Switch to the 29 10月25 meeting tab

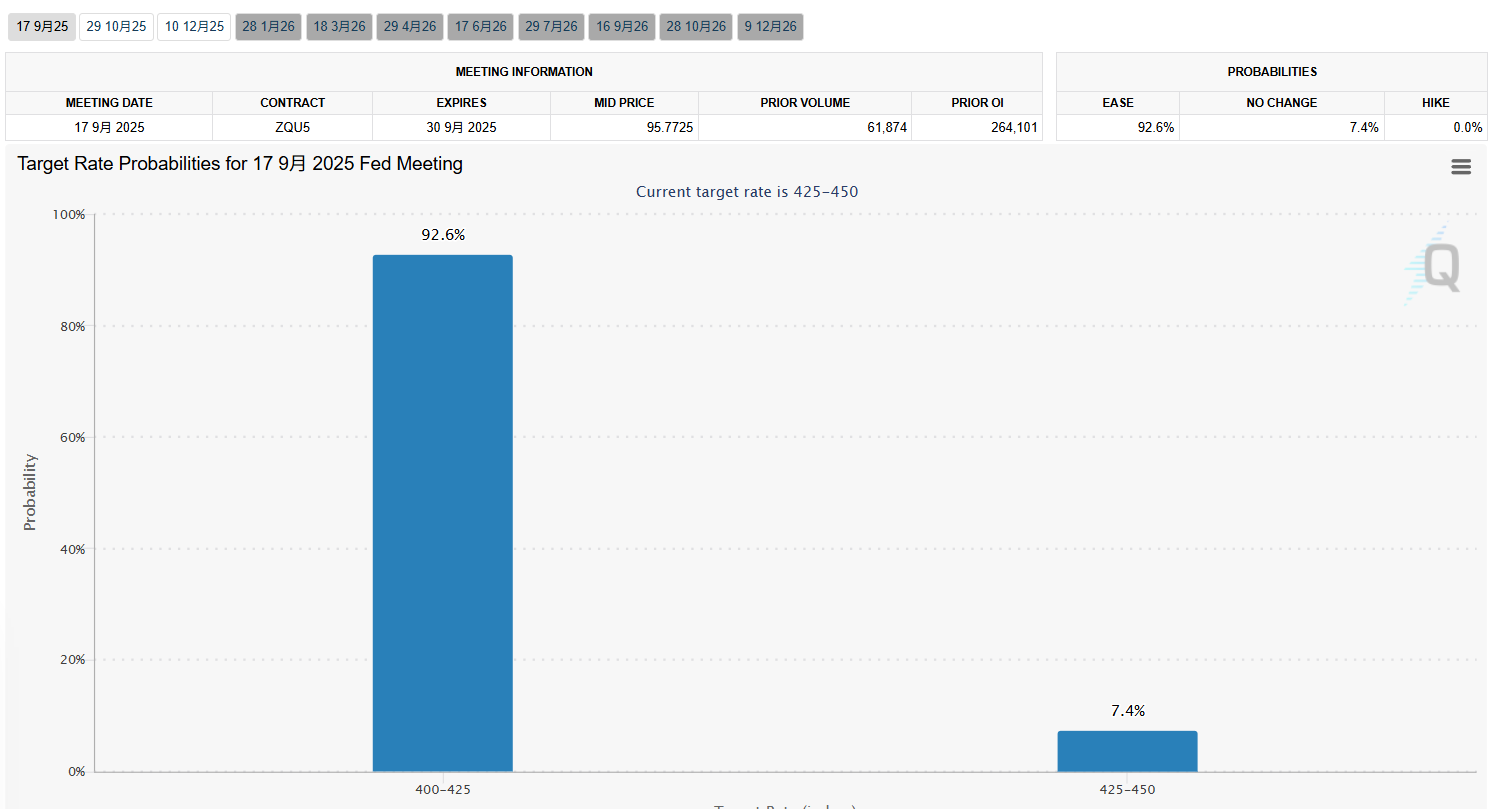116,27
